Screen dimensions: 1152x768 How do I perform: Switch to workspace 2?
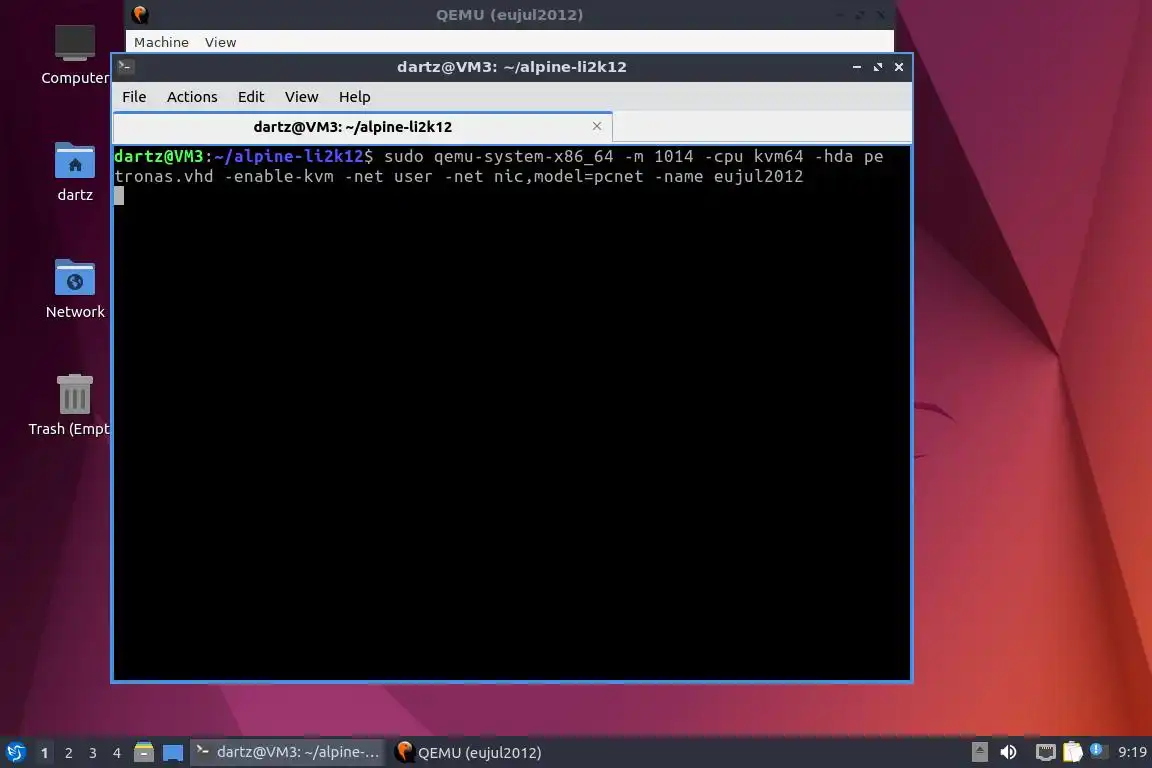point(69,753)
